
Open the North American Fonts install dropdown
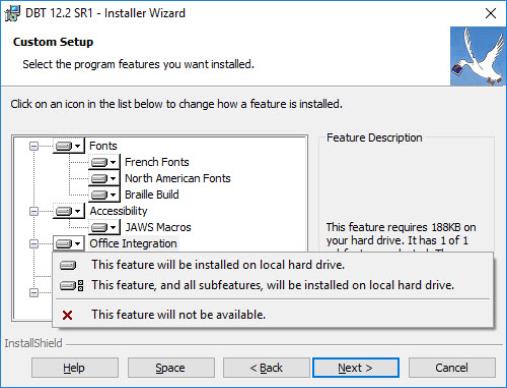(x=104, y=178)
